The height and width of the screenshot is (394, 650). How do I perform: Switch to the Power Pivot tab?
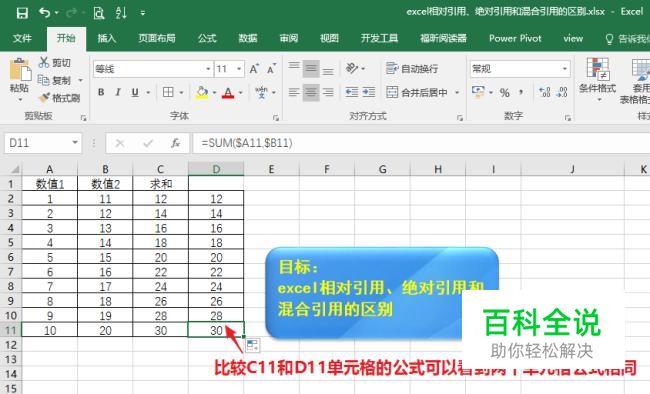[x=515, y=39]
